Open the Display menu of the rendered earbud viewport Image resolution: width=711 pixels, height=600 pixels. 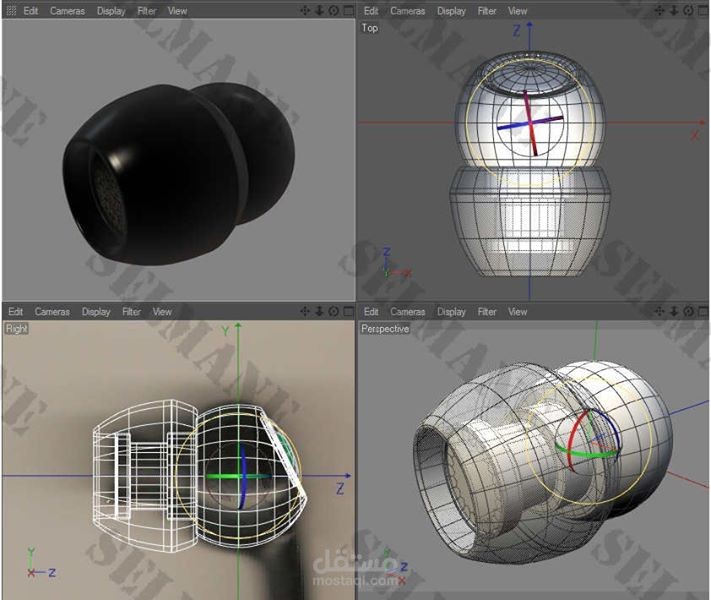pos(111,11)
